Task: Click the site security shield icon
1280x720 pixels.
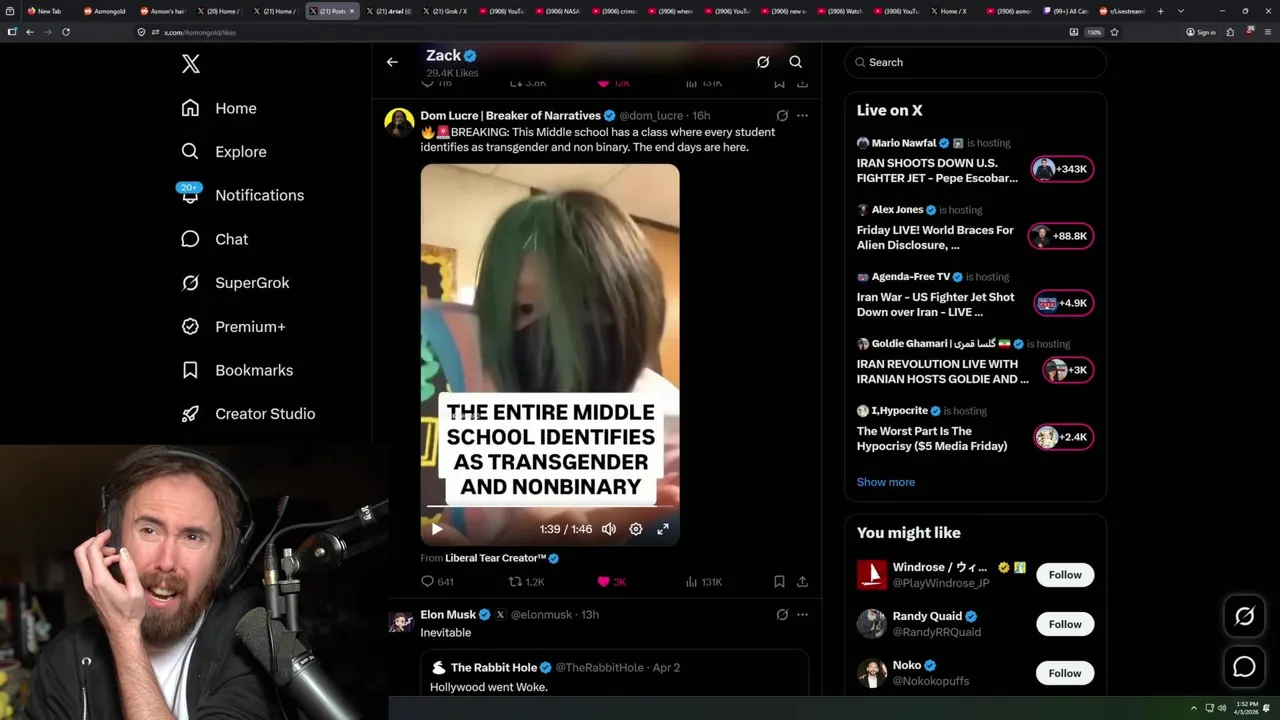Action: click(x=142, y=32)
